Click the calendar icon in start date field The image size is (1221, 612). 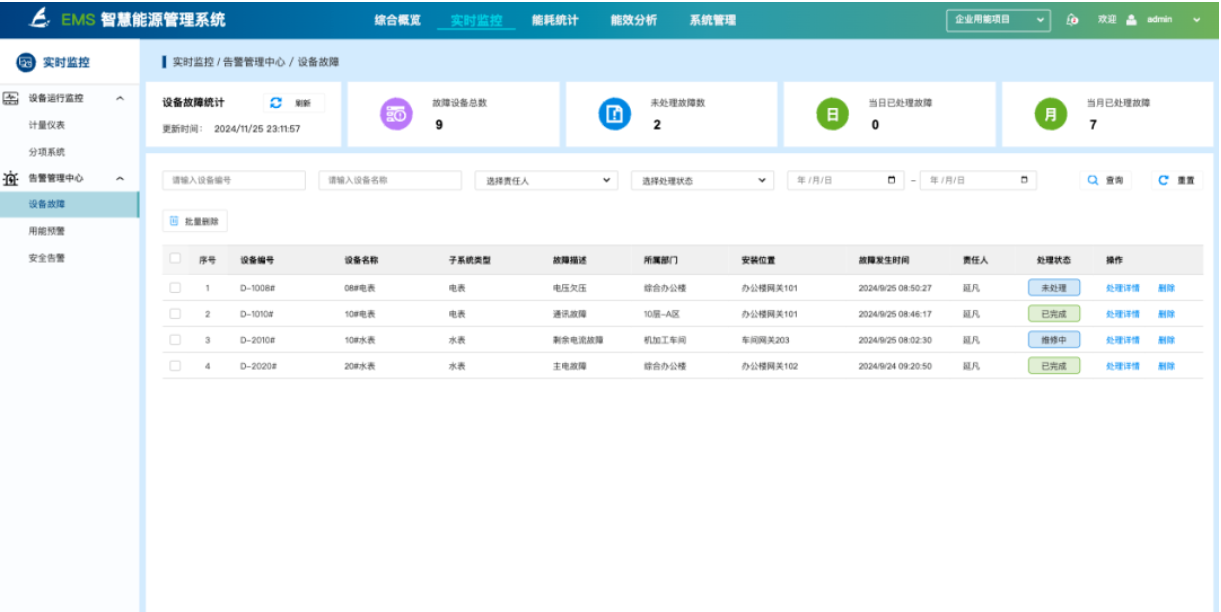point(891,181)
